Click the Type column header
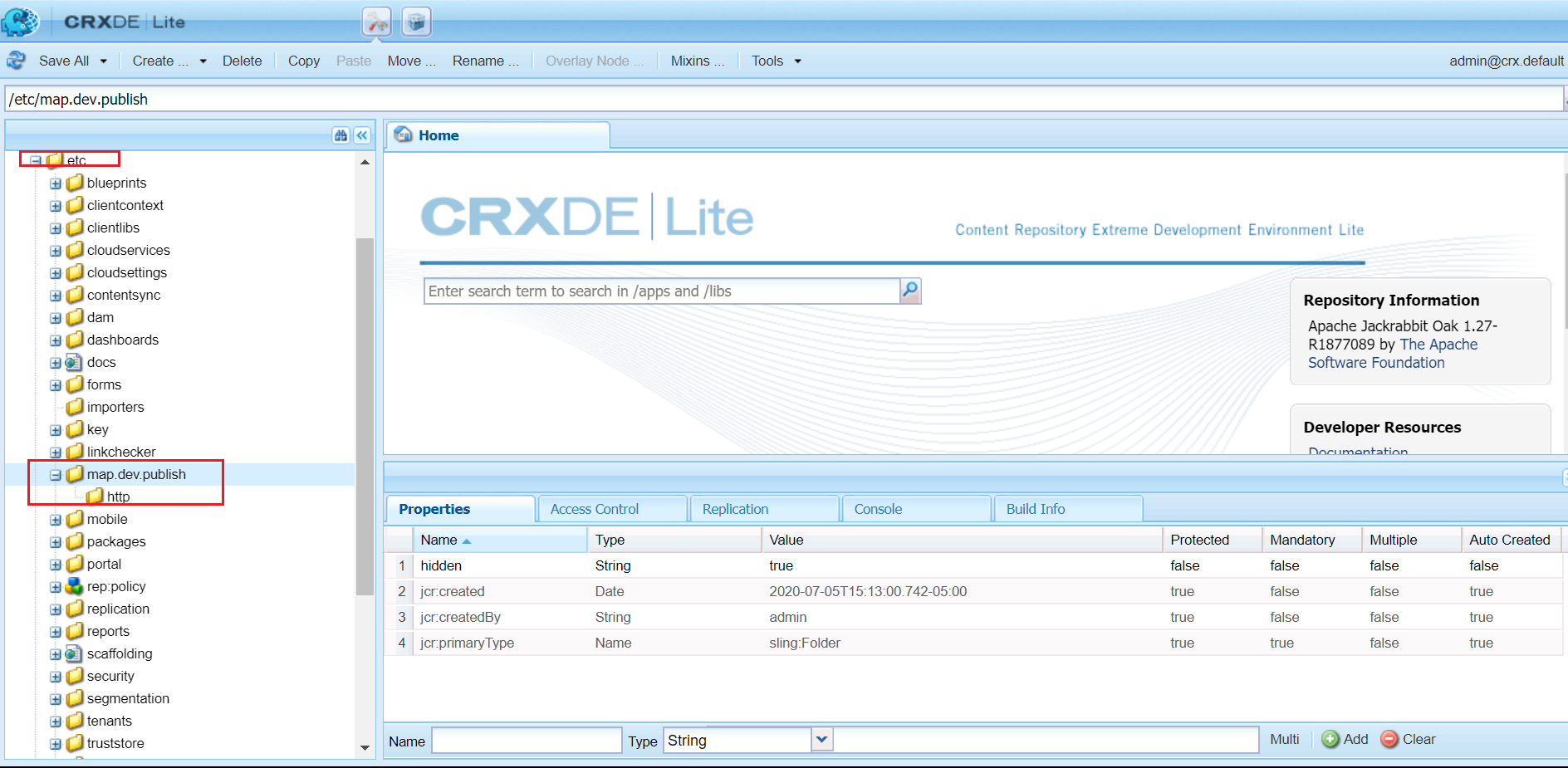This screenshot has height=768, width=1568. (674, 540)
